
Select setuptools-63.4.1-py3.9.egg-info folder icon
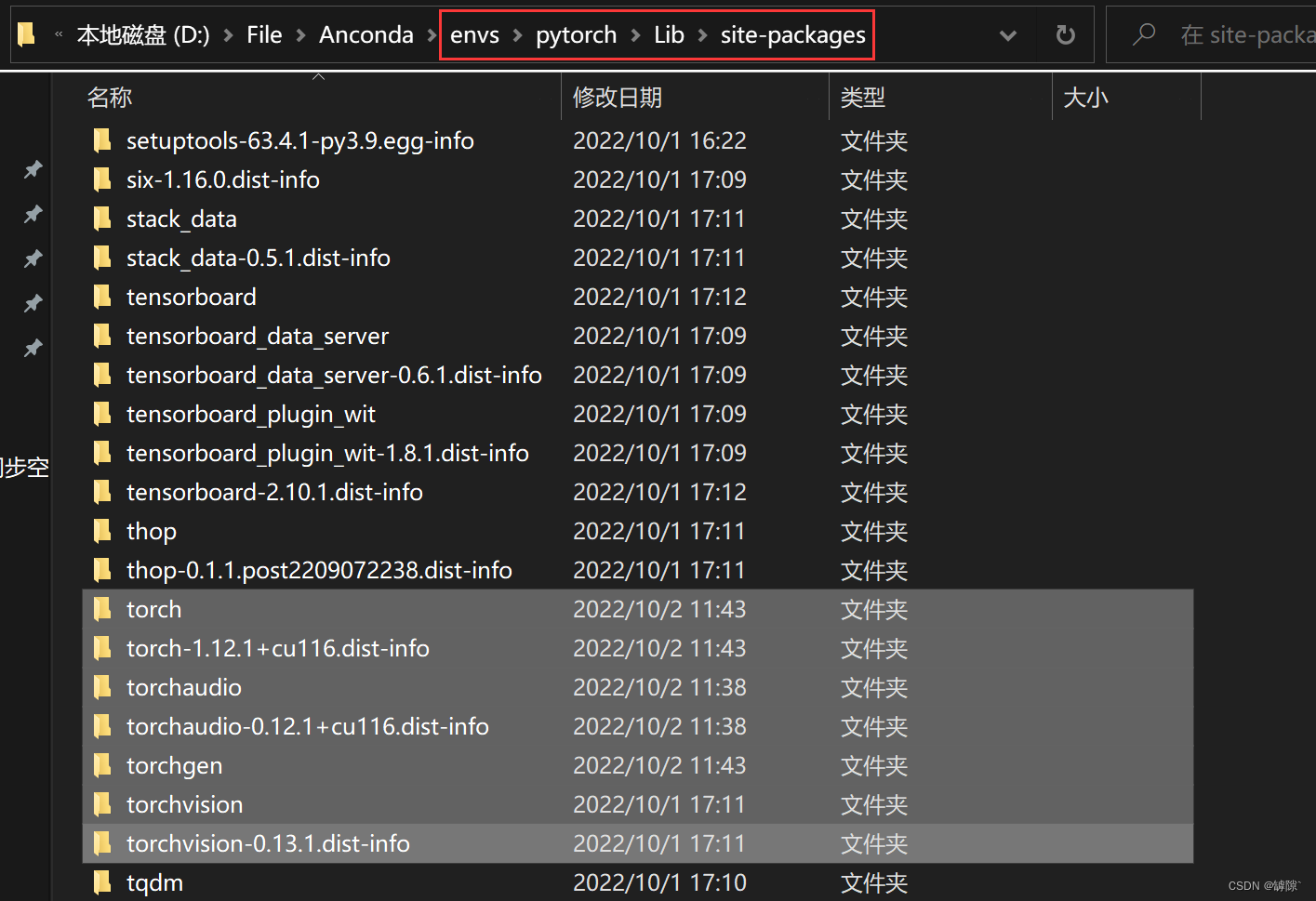coord(102,140)
